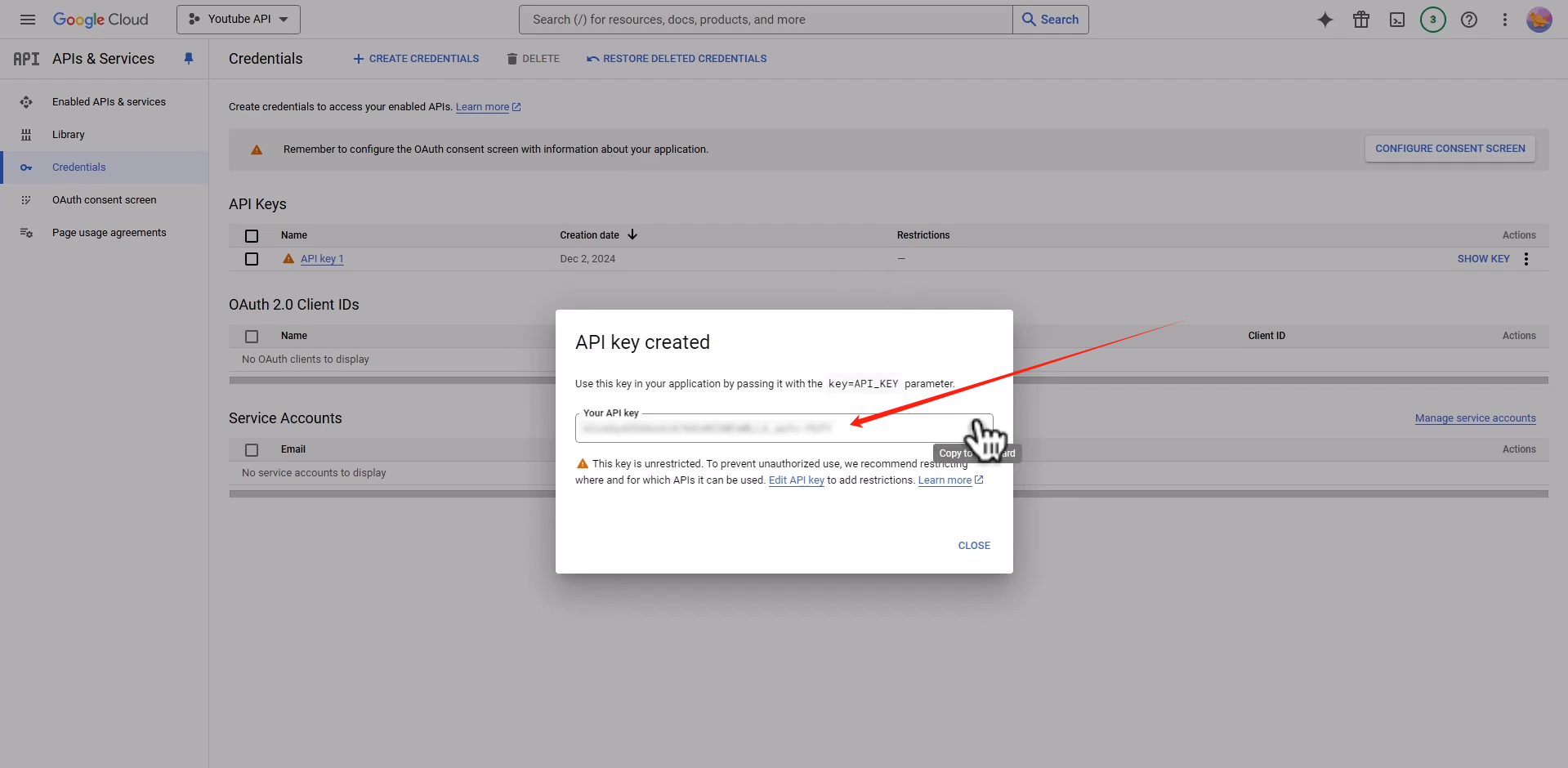Screen dimensions: 1568x768
Task: Unpin APIs & Services pin icon
Action: coord(189,59)
